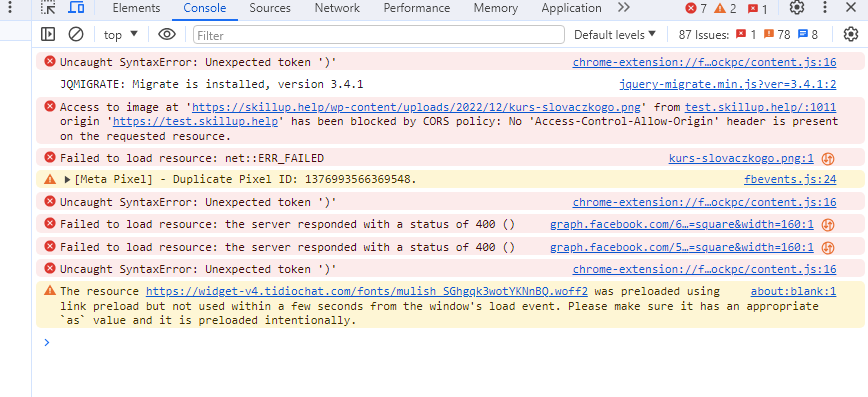Open the kurs-slovaczkogo.png:1 source link
Viewport: 868px width, 397px height.
point(741,158)
